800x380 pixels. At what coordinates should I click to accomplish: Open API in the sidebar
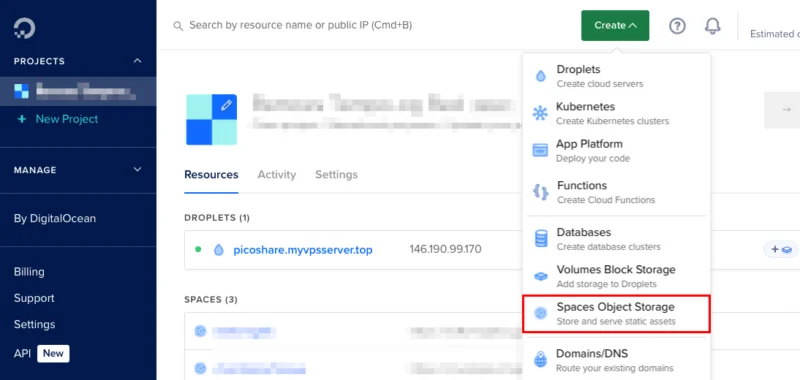pyautogui.click(x=22, y=353)
